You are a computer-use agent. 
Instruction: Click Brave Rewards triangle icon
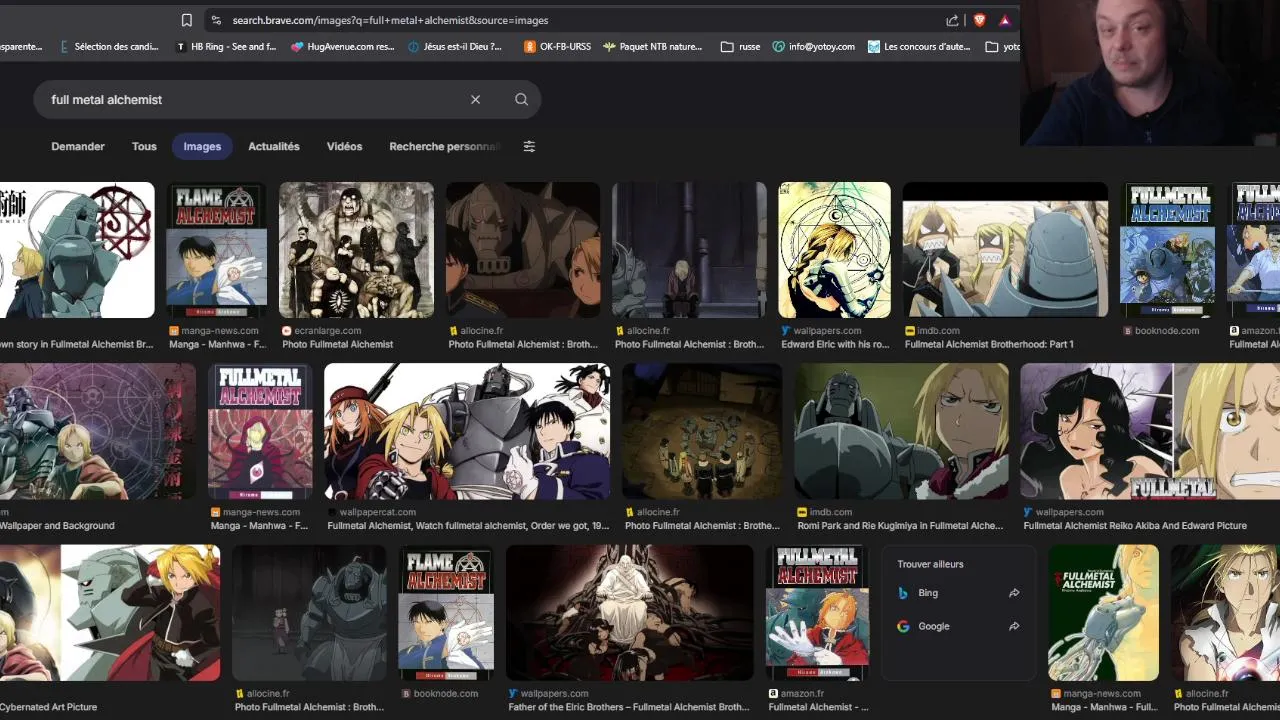(1005, 20)
